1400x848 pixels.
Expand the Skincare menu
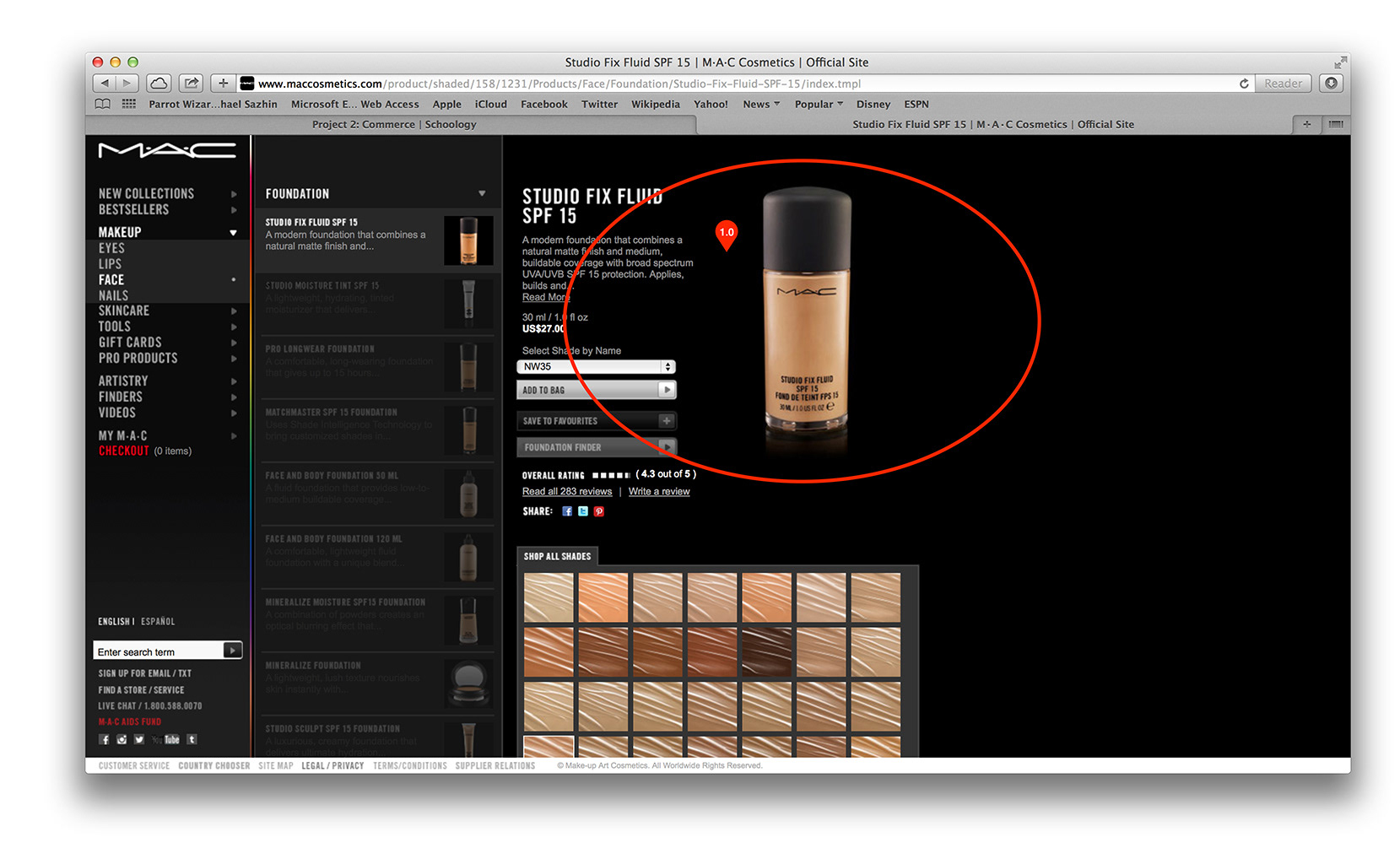[234, 311]
